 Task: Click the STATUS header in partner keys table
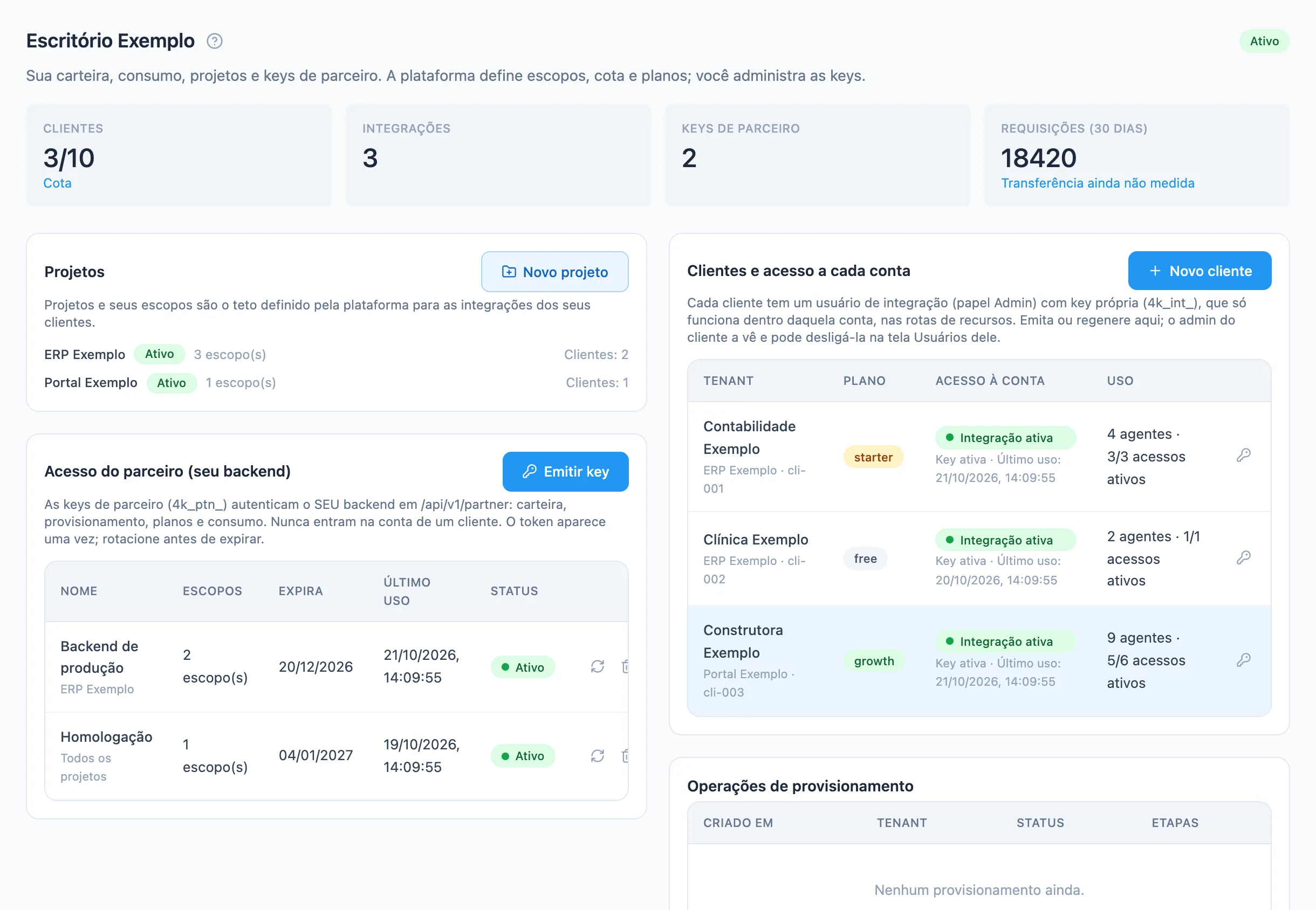tap(514, 591)
